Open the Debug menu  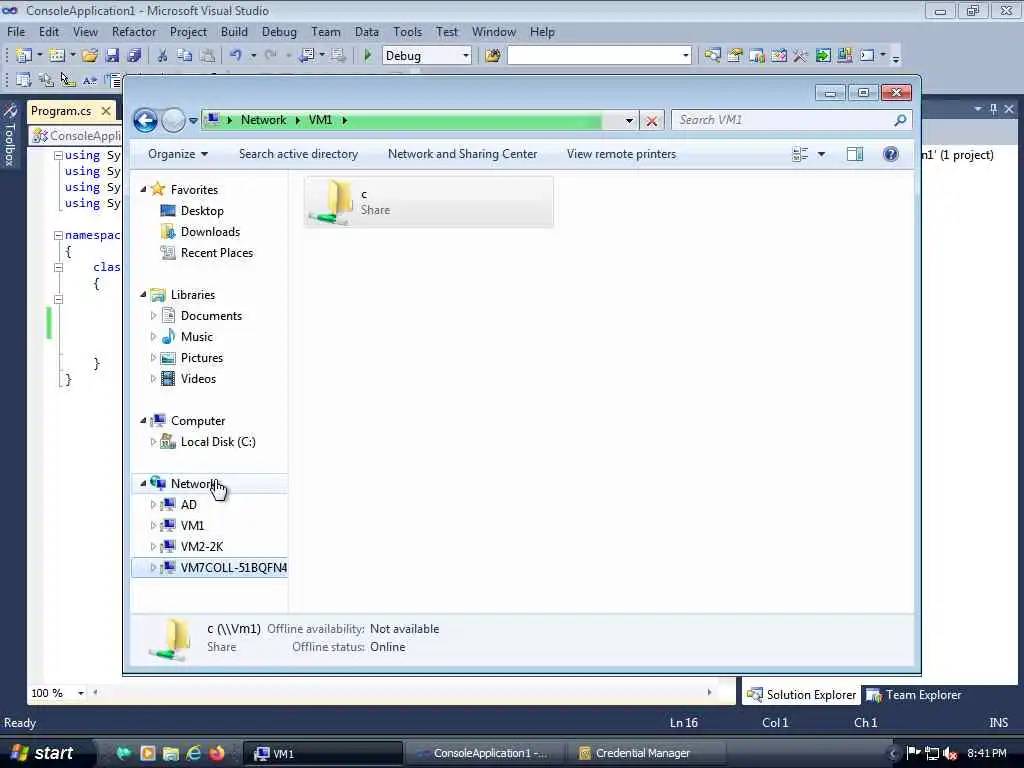click(279, 32)
